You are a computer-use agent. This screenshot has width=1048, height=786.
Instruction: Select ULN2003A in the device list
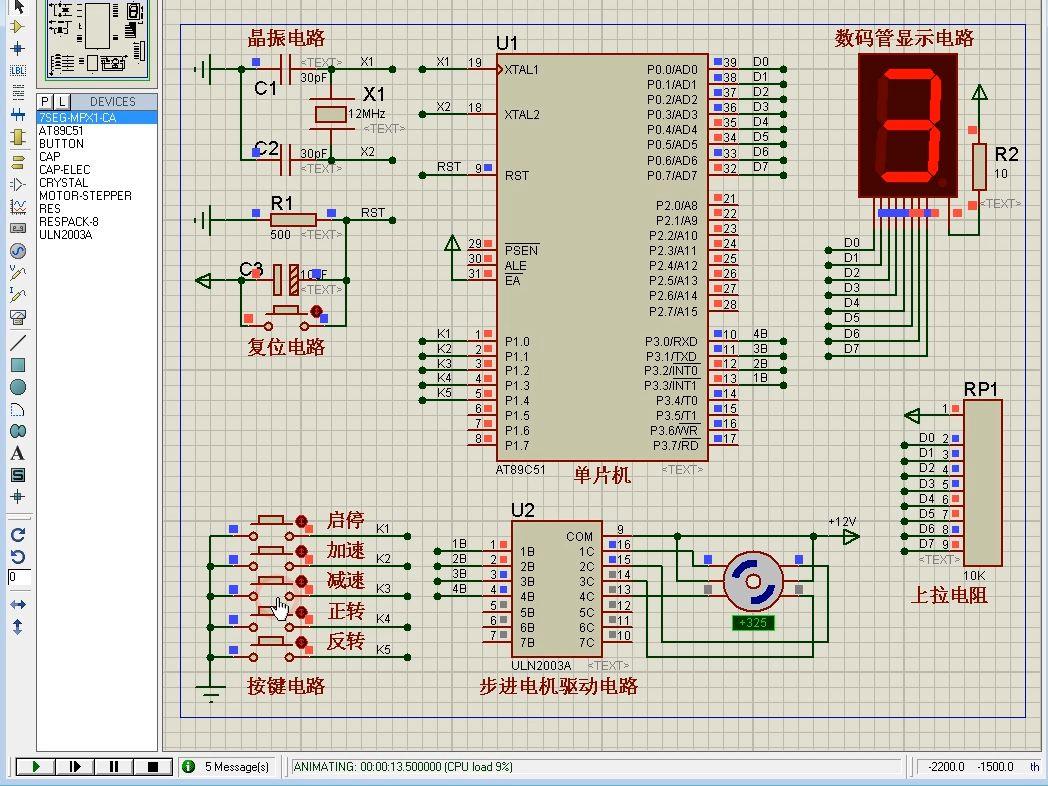click(97, 235)
